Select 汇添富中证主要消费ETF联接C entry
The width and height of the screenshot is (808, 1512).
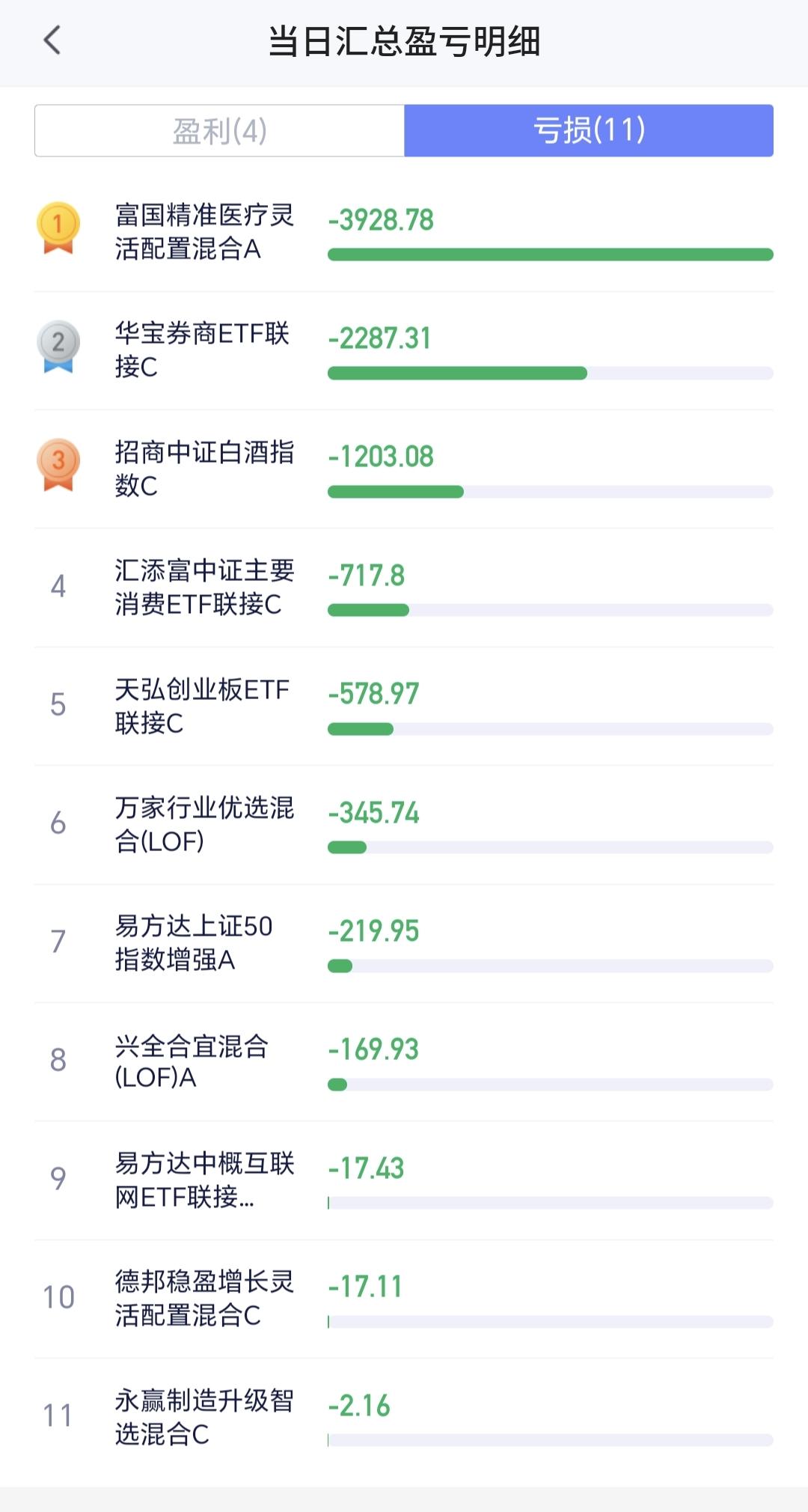coord(203,587)
